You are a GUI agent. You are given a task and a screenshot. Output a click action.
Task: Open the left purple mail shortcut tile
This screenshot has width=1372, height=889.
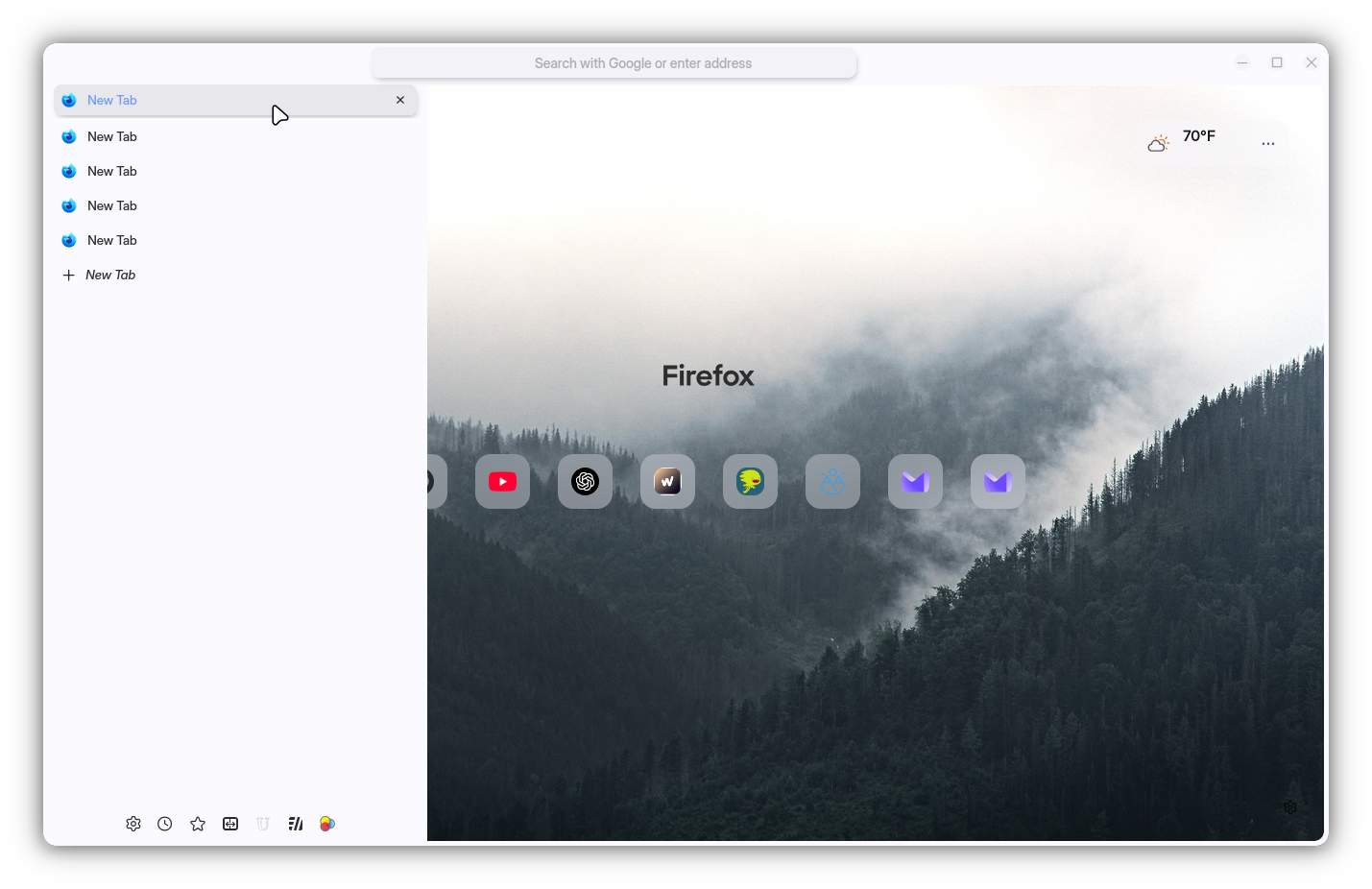pyautogui.click(x=915, y=481)
